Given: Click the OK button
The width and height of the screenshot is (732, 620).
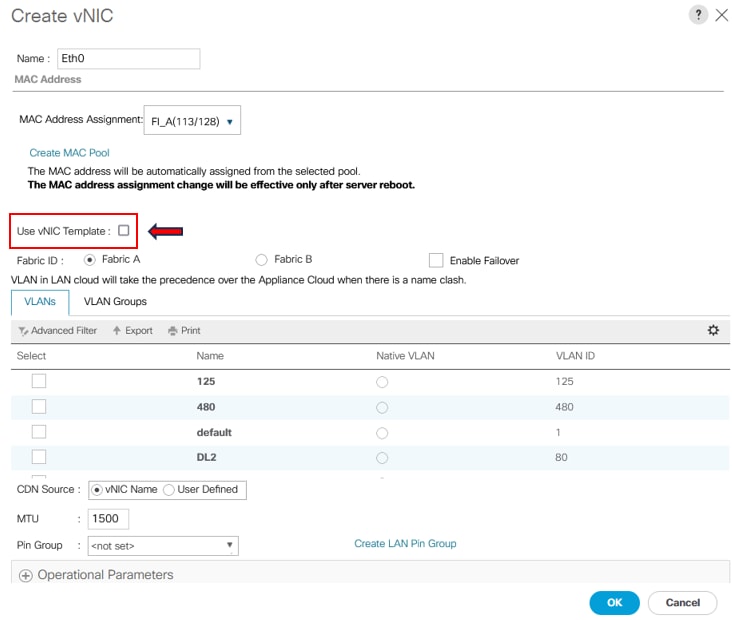Looking at the screenshot, I should (614, 603).
